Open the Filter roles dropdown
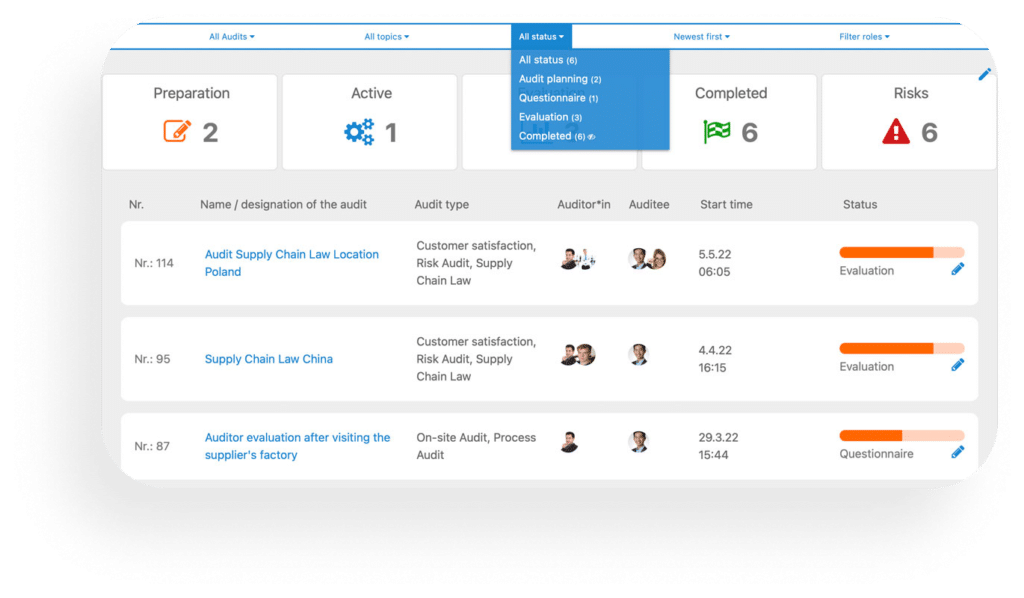Screen dimensions: 1024x598 pyautogui.click(x=864, y=37)
